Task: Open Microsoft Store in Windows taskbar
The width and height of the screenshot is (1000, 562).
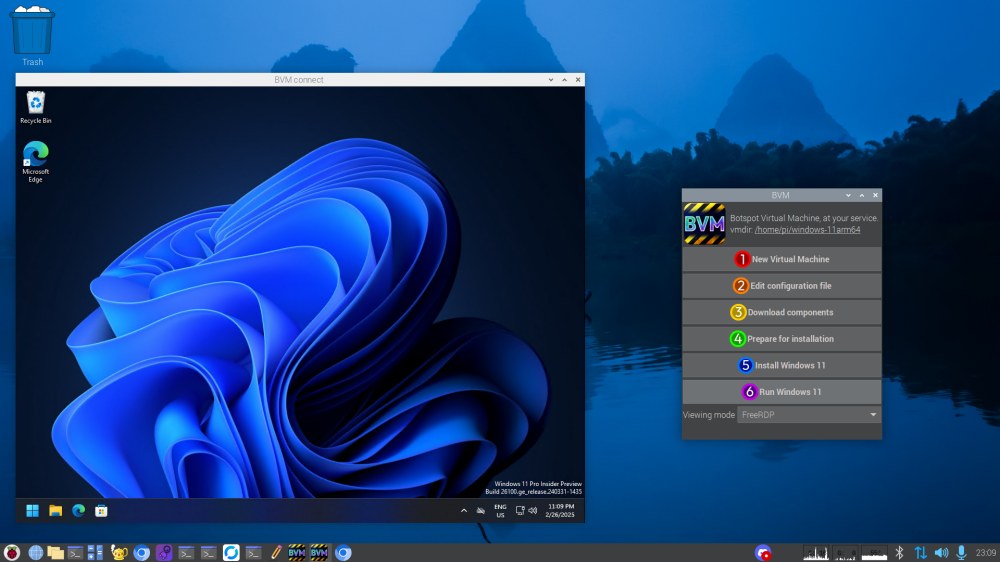Action: pyautogui.click(x=101, y=511)
